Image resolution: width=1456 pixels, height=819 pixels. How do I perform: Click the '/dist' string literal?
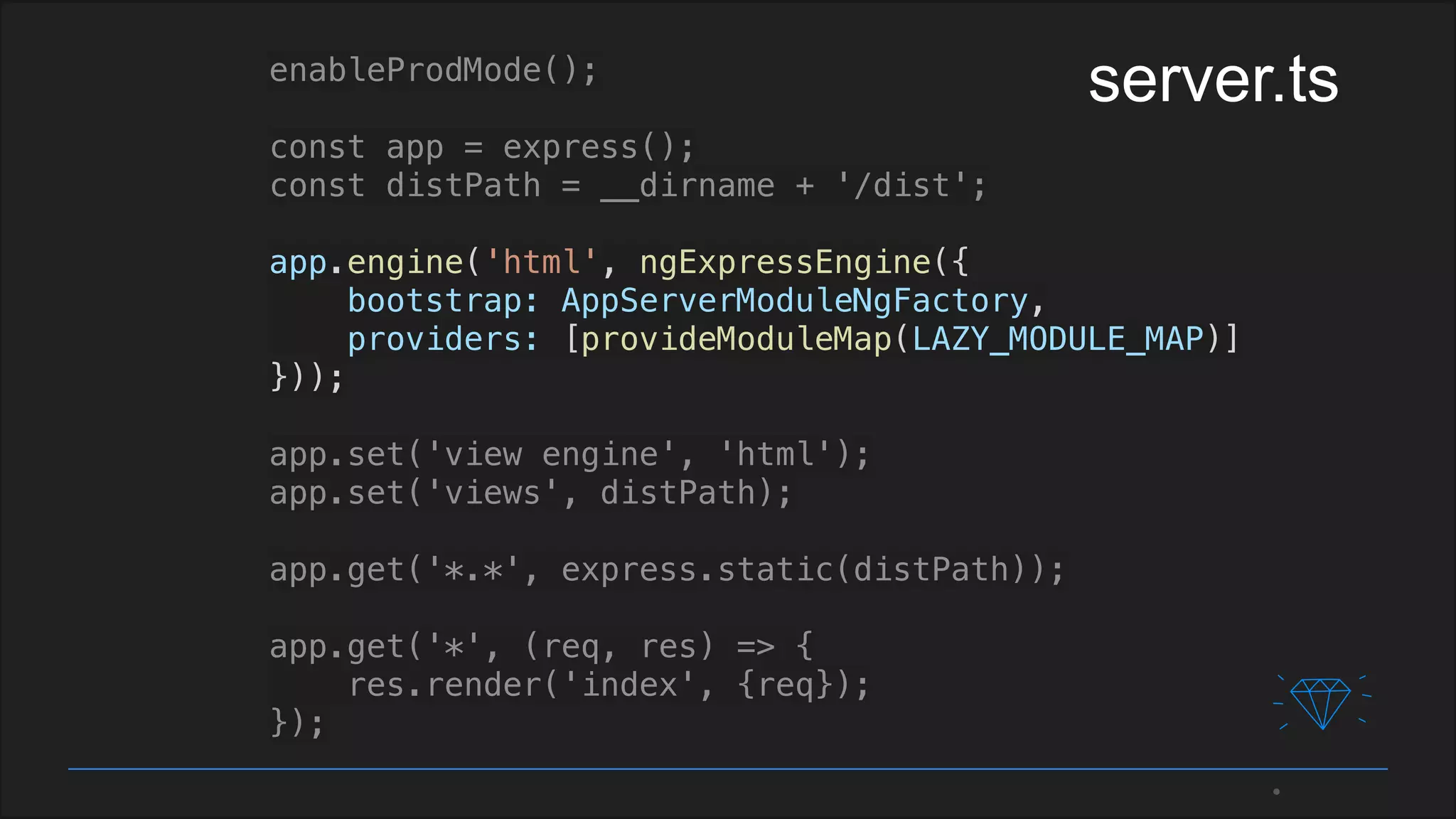[x=901, y=186]
